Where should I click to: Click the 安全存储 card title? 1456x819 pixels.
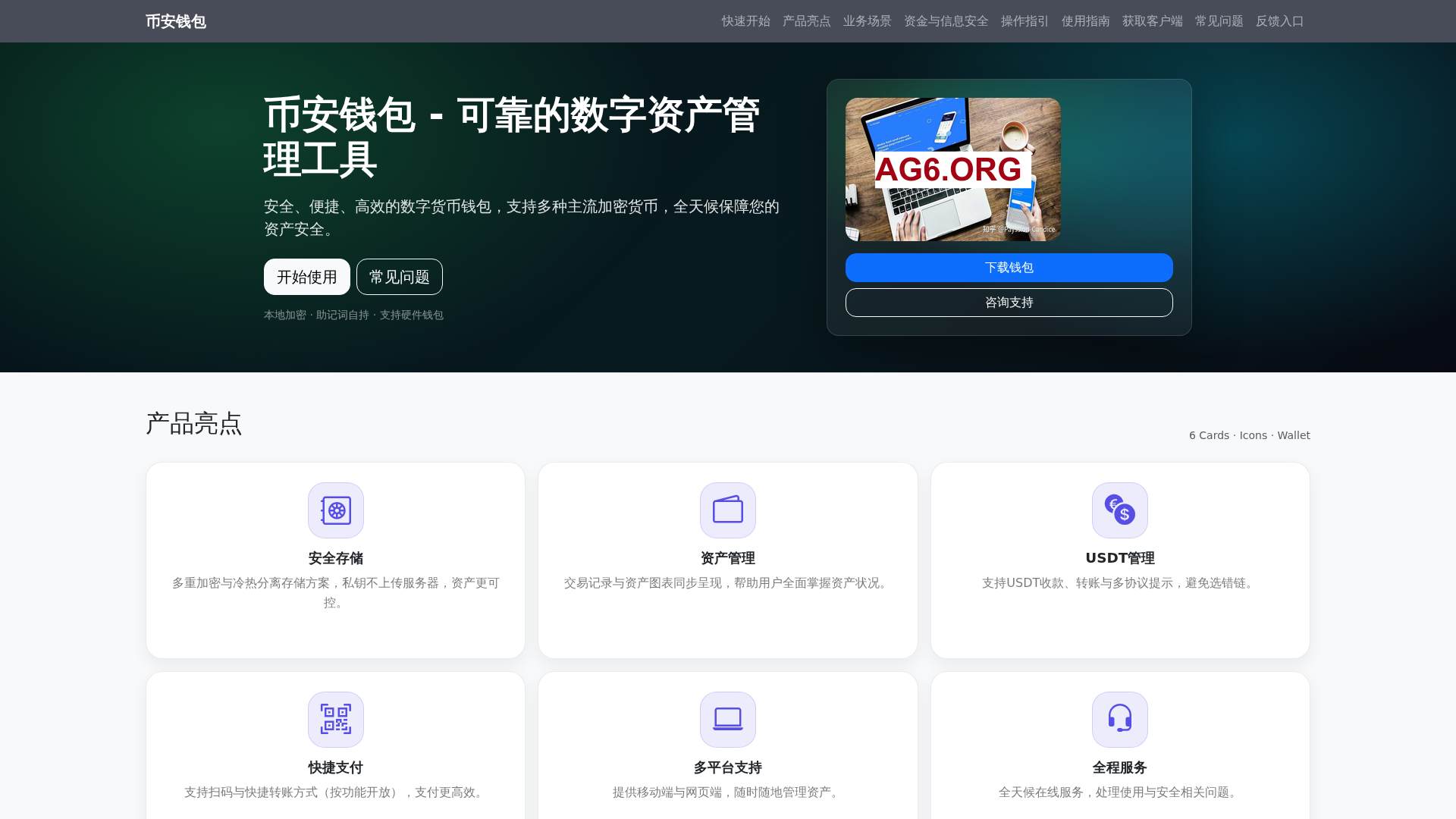coord(336,558)
